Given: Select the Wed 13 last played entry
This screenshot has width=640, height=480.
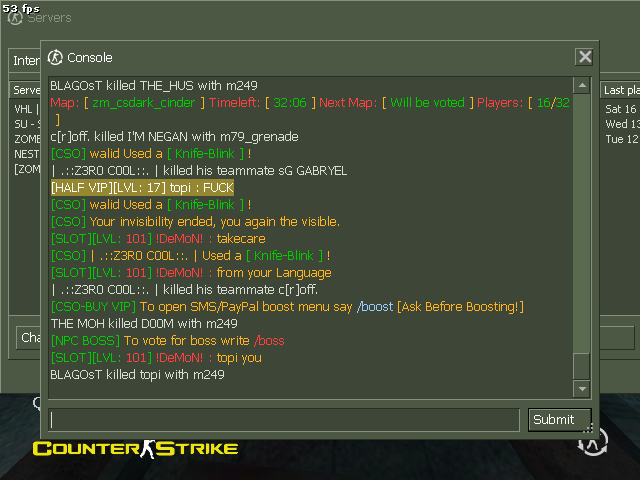Looking at the screenshot, I should tap(621, 124).
